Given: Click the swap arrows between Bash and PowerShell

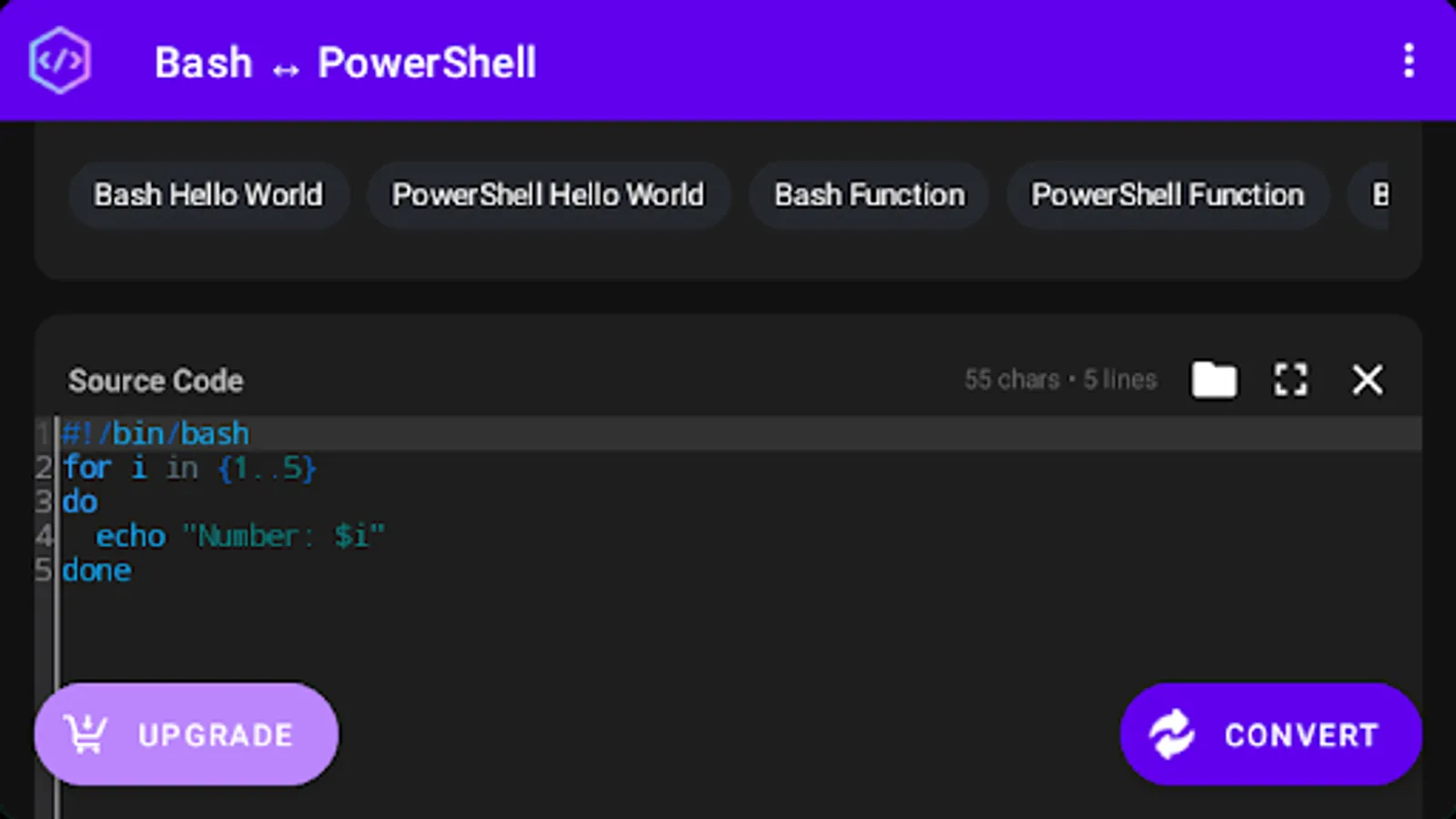Looking at the screenshot, I should pyautogui.click(x=286, y=69).
